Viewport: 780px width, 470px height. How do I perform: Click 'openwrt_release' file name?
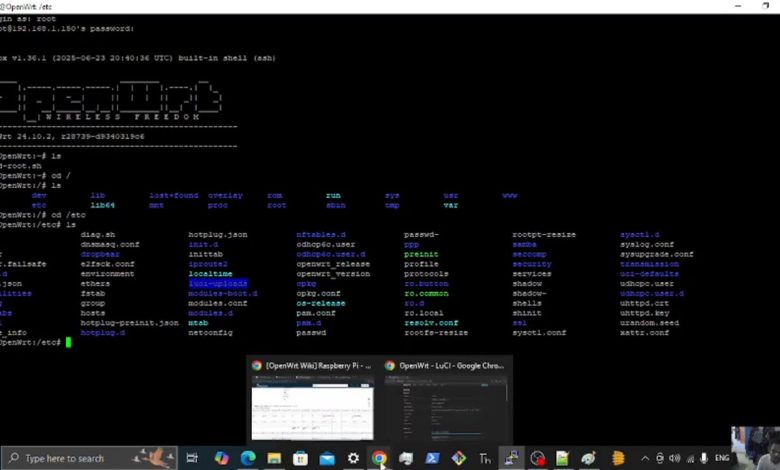[333, 264]
